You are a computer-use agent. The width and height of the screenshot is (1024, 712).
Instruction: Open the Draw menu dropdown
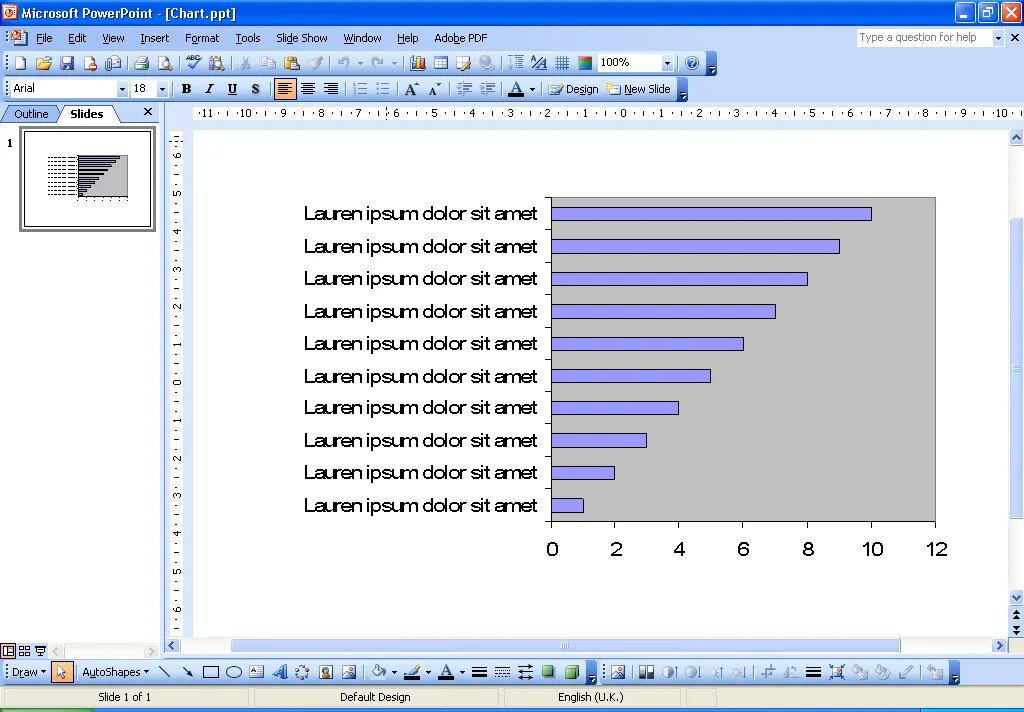(x=29, y=672)
